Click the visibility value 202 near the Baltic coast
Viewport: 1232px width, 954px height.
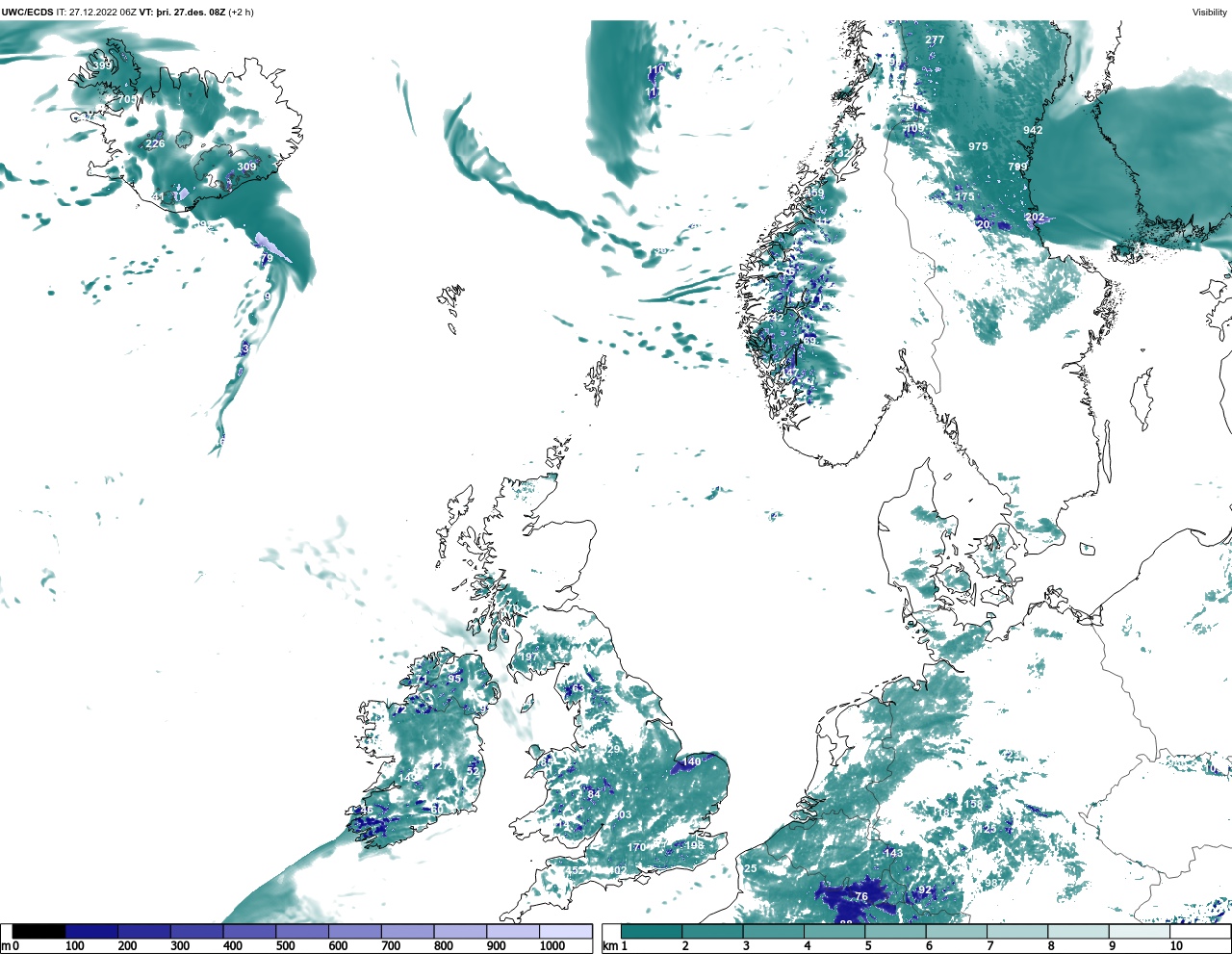[x=1035, y=218]
